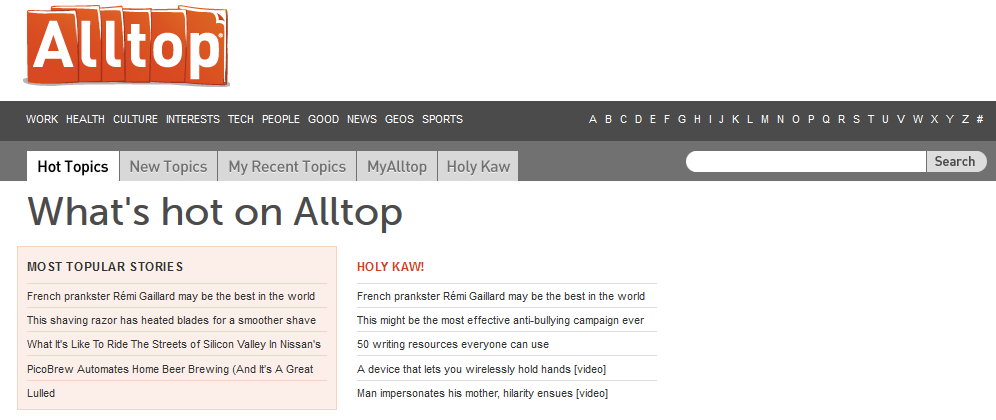The height and width of the screenshot is (420, 996).
Task: Browse topics starting with letter D
Action: [x=638, y=119]
